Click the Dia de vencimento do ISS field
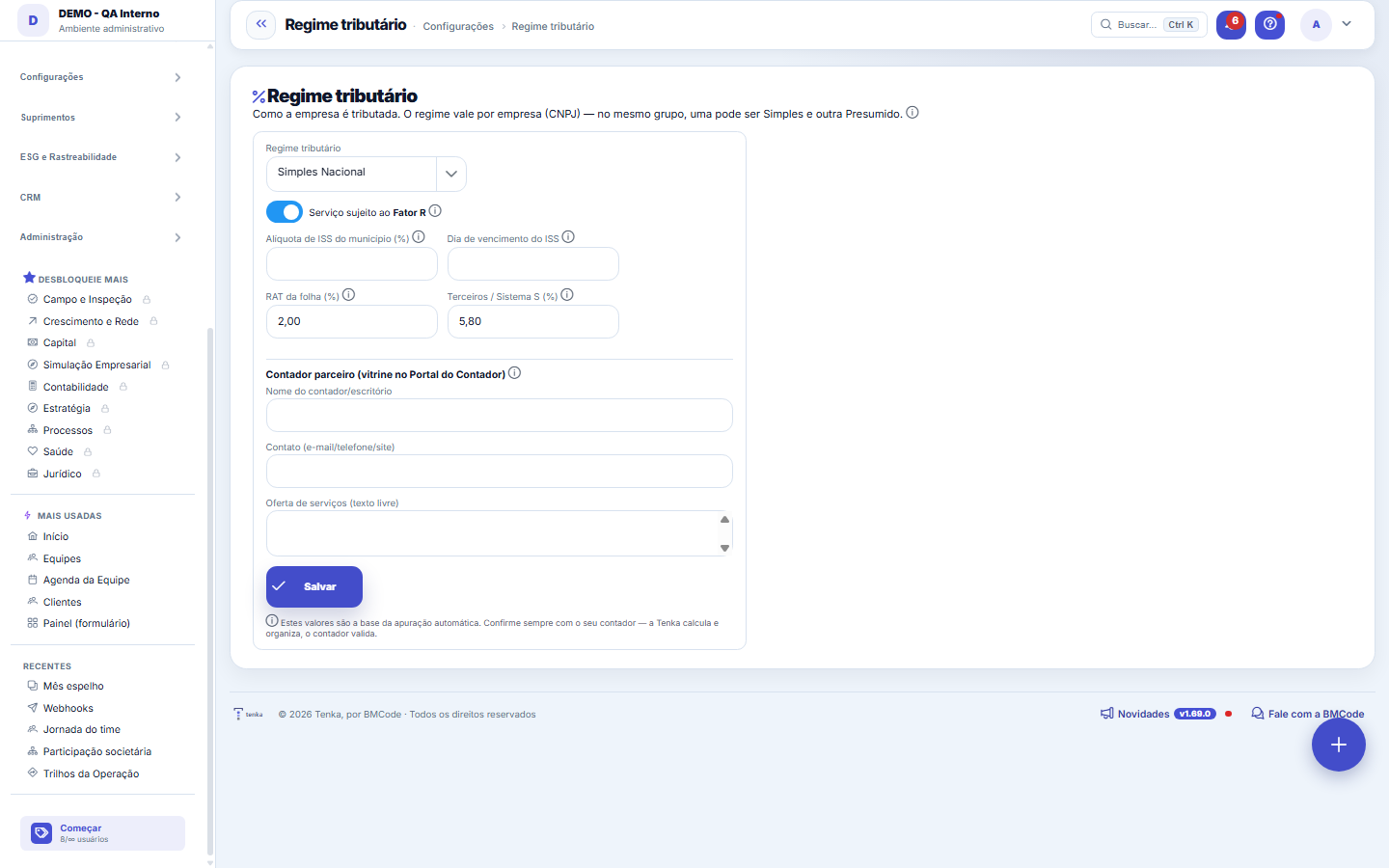The image size is (1389, 868). tap(533, 264)
